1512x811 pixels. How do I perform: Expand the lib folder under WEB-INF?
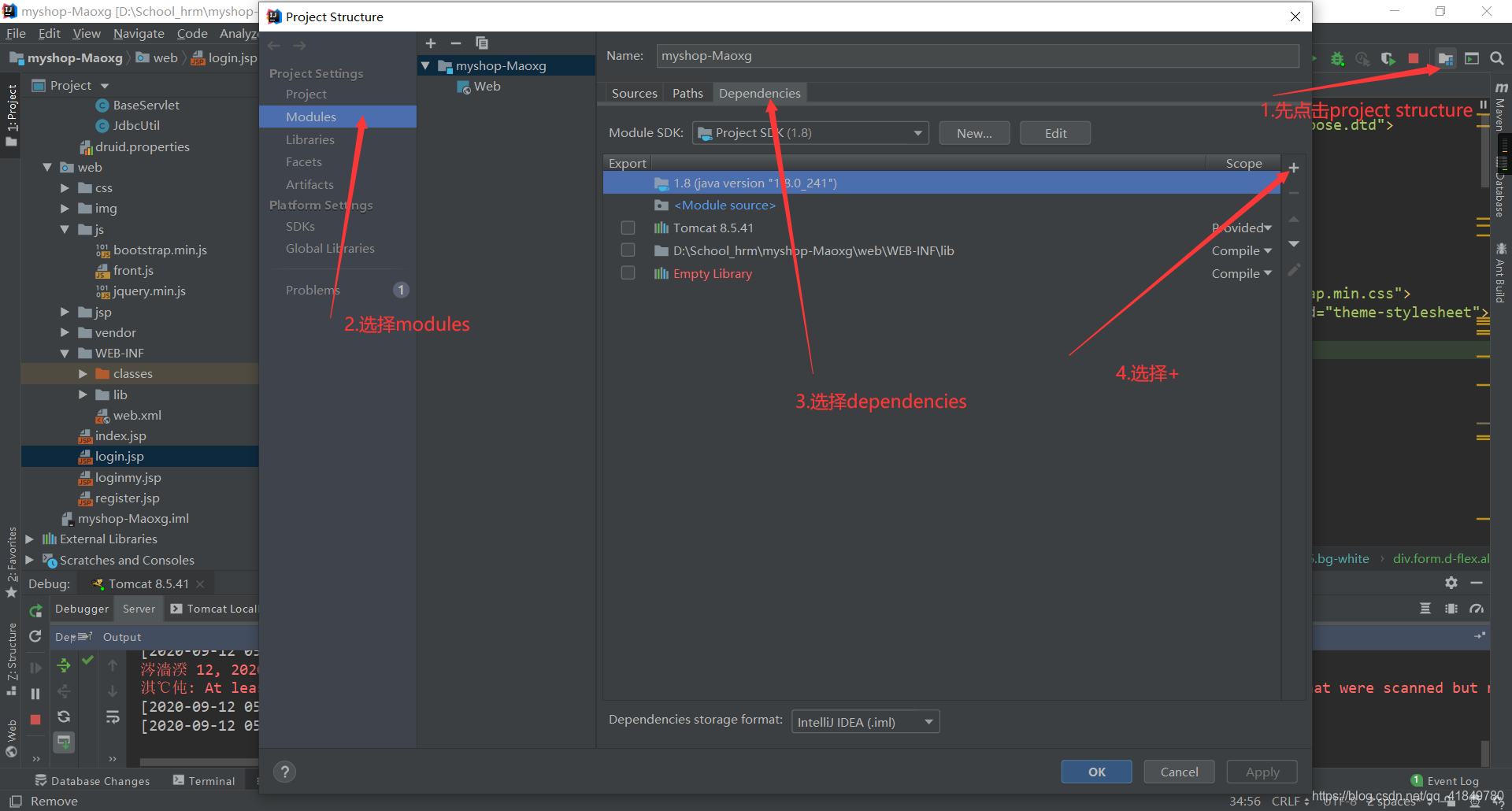83,394
